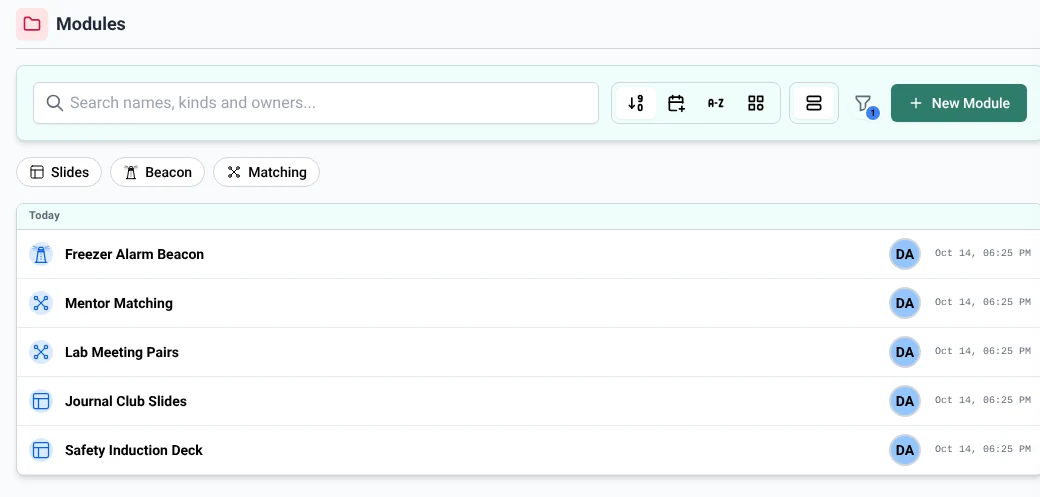Screen dimensions: 1040x497
Task: Click the search magnifier icon
Action: click(55, 103)
